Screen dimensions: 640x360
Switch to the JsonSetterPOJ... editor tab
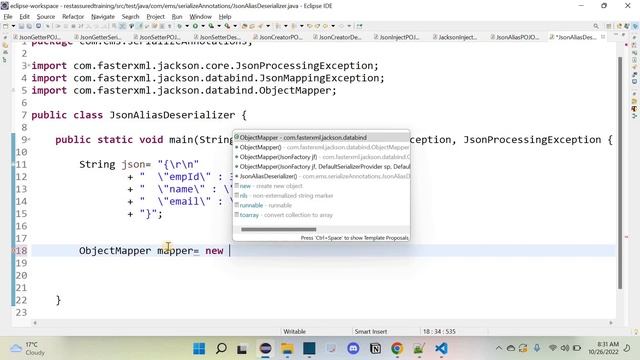pos(157,37)
